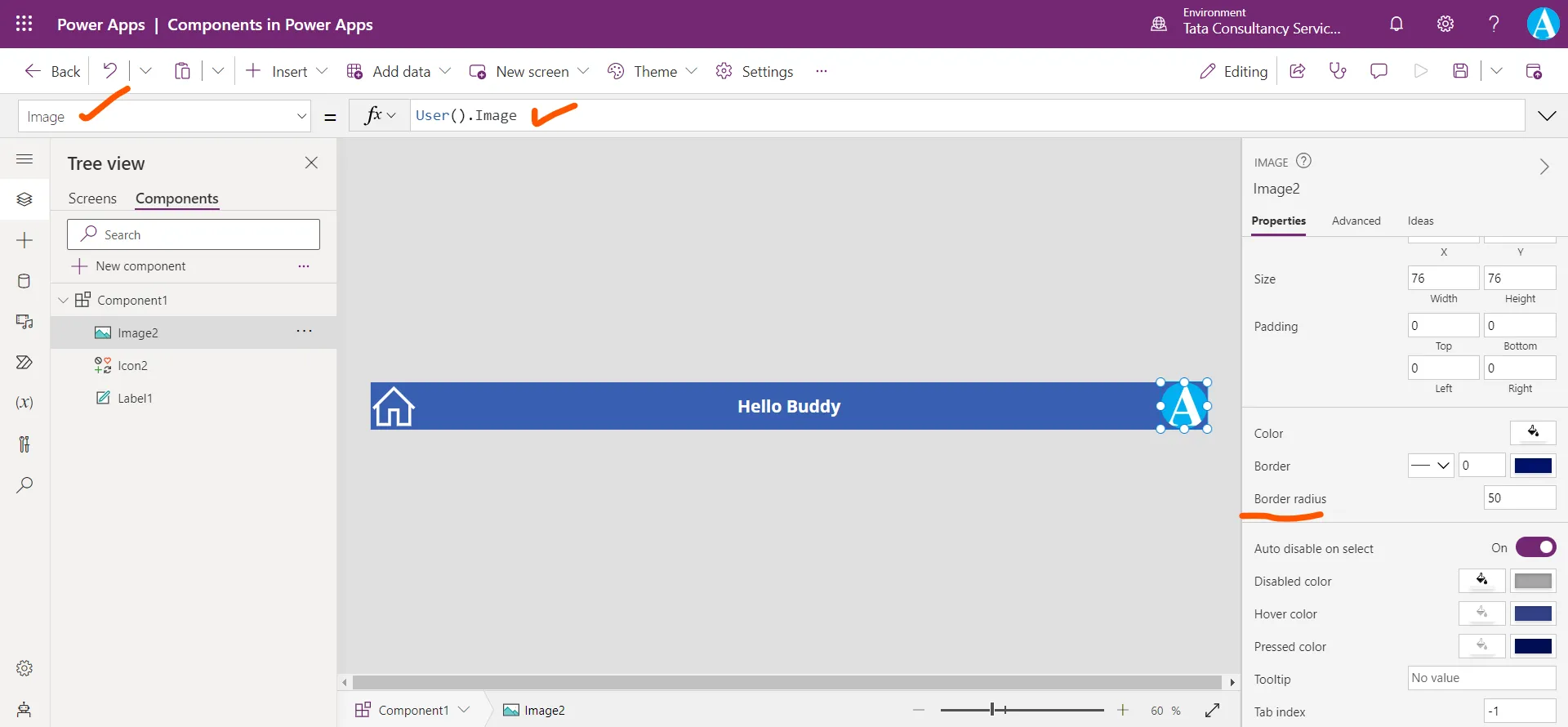Open the New screen menu
Viewport: 1568px width, 727px height.
pyautogui.click(x=529, y=71)
